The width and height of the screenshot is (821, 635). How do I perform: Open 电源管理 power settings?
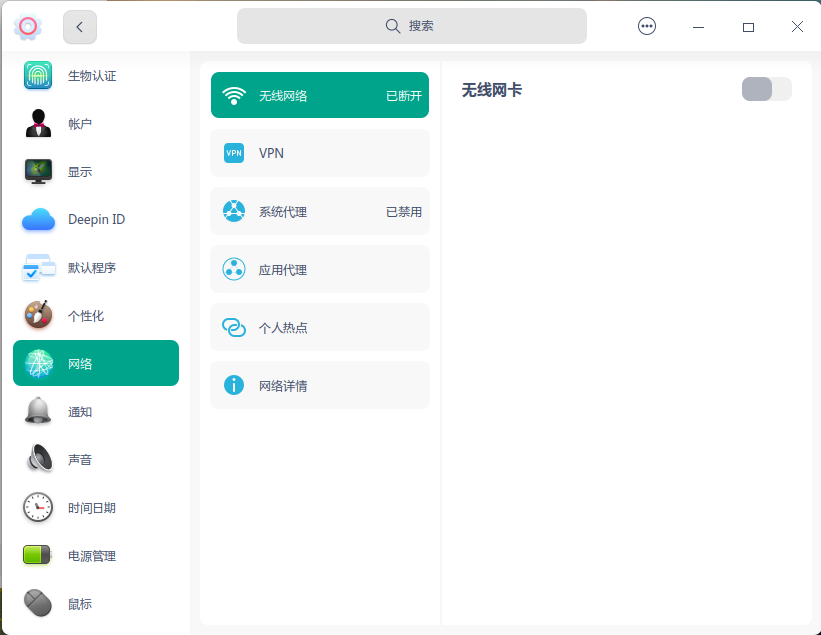pyautogui.click(x=37, y=555)
